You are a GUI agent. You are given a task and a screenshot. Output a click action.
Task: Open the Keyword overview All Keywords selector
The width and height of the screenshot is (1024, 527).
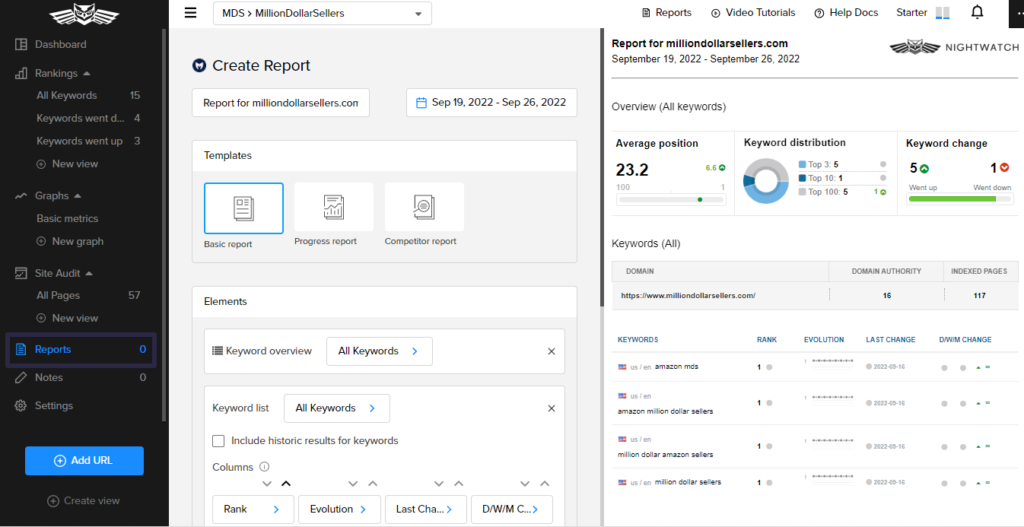pos(379,351)
